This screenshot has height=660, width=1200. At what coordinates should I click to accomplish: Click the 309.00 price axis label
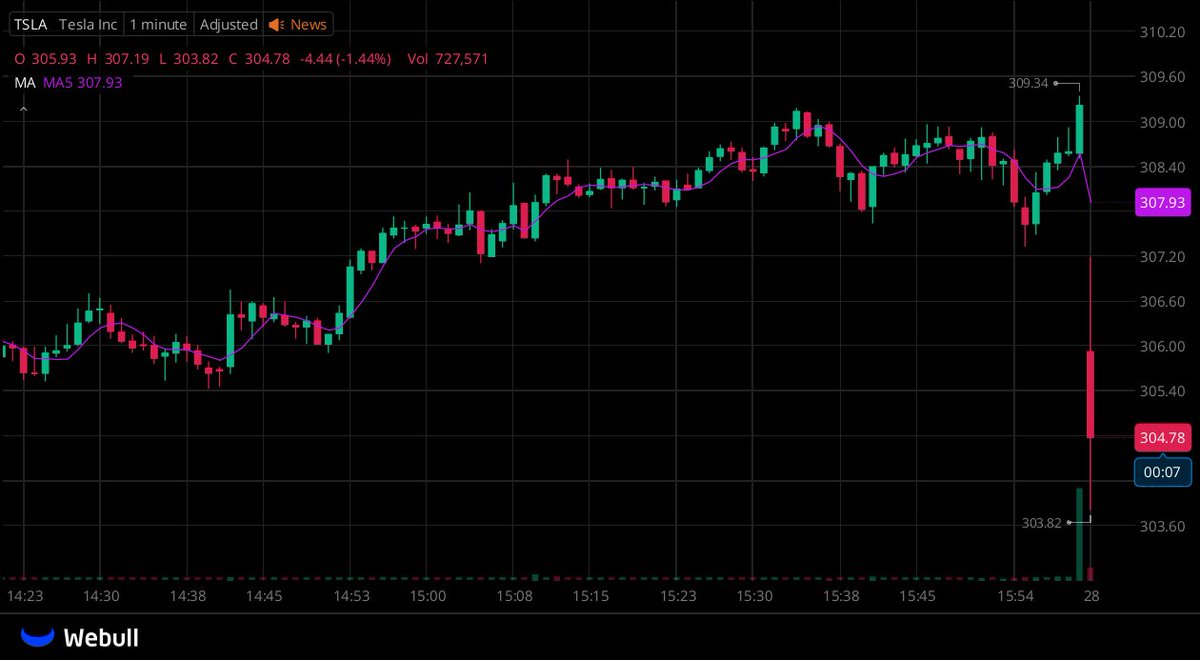click(1162, 122)
